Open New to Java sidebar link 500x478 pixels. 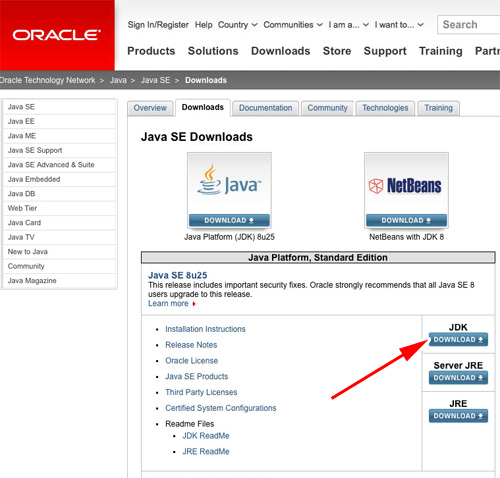[59, 252]
